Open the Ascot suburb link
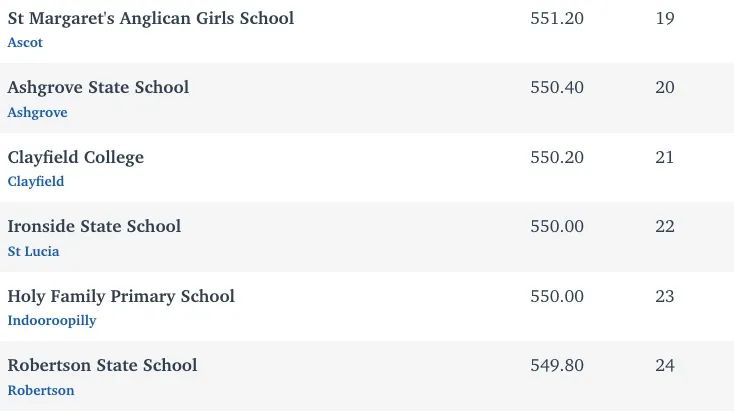734x412 pixels. pos(25,43)
